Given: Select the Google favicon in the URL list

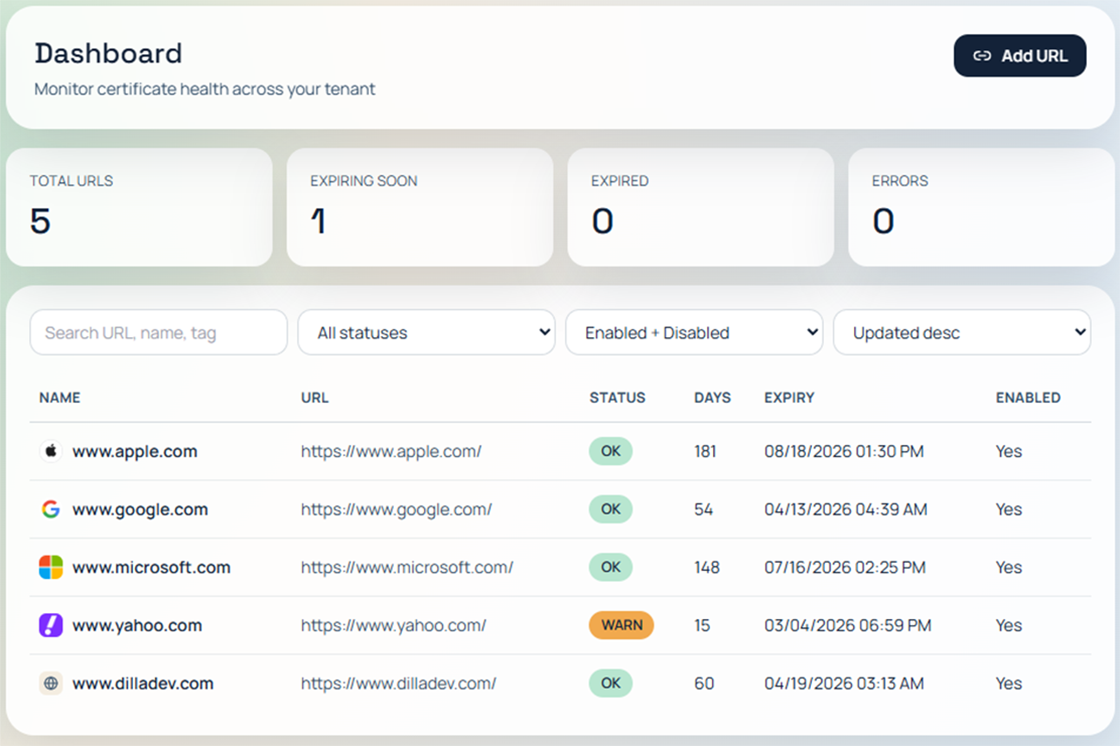Looking at the screenshot, I should click(51, 509).
